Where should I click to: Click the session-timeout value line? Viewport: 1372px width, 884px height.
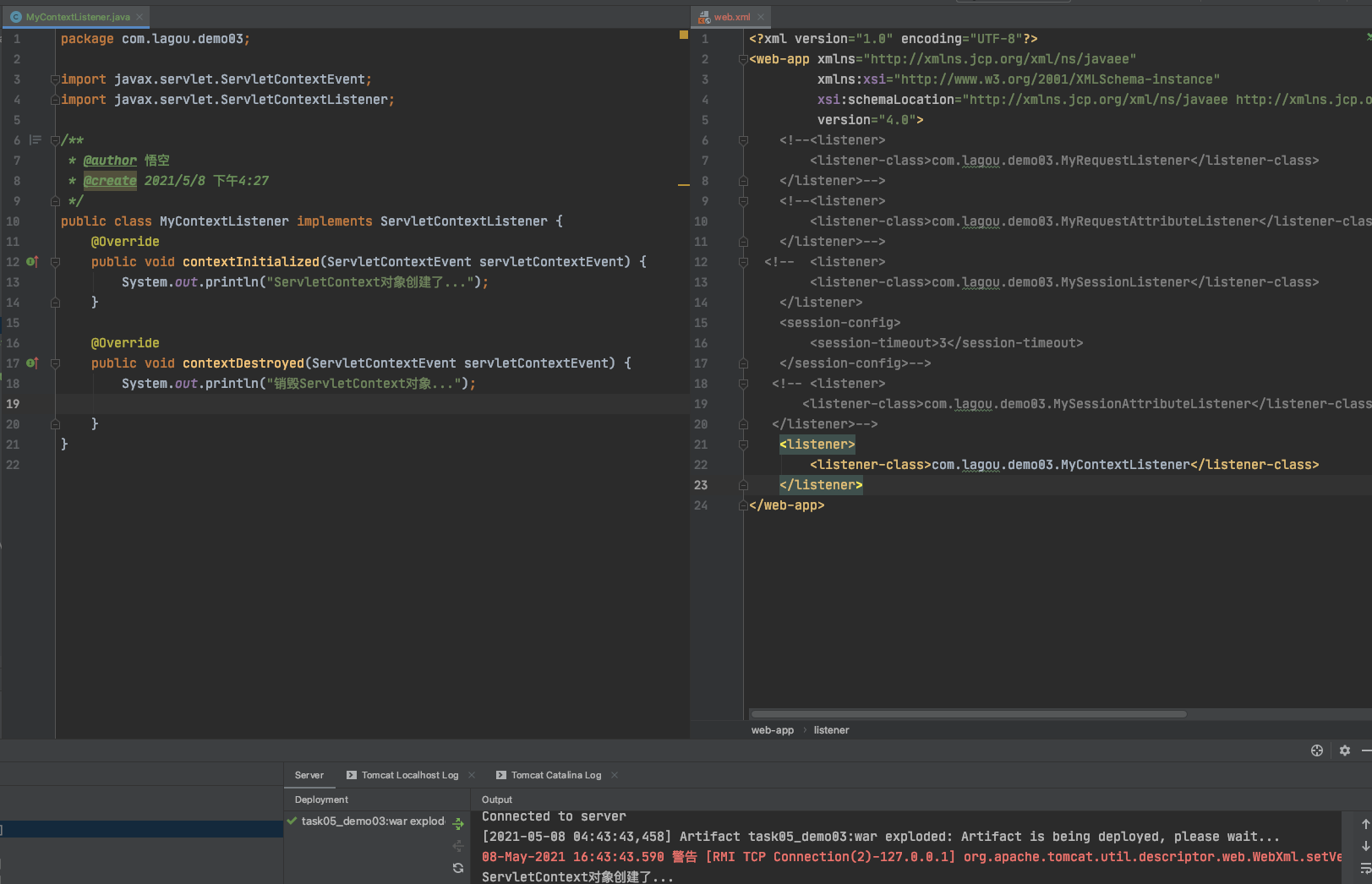[947, 343]
